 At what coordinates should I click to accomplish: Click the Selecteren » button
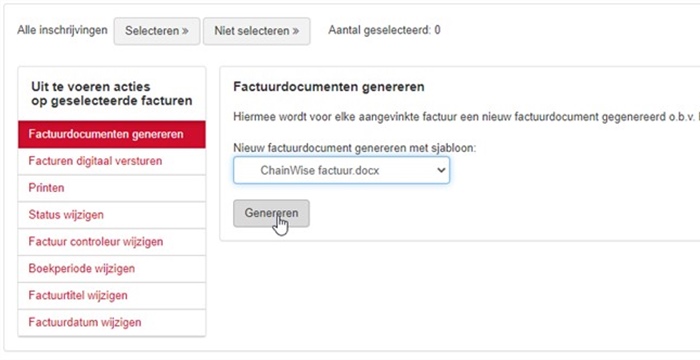[157, 31]
